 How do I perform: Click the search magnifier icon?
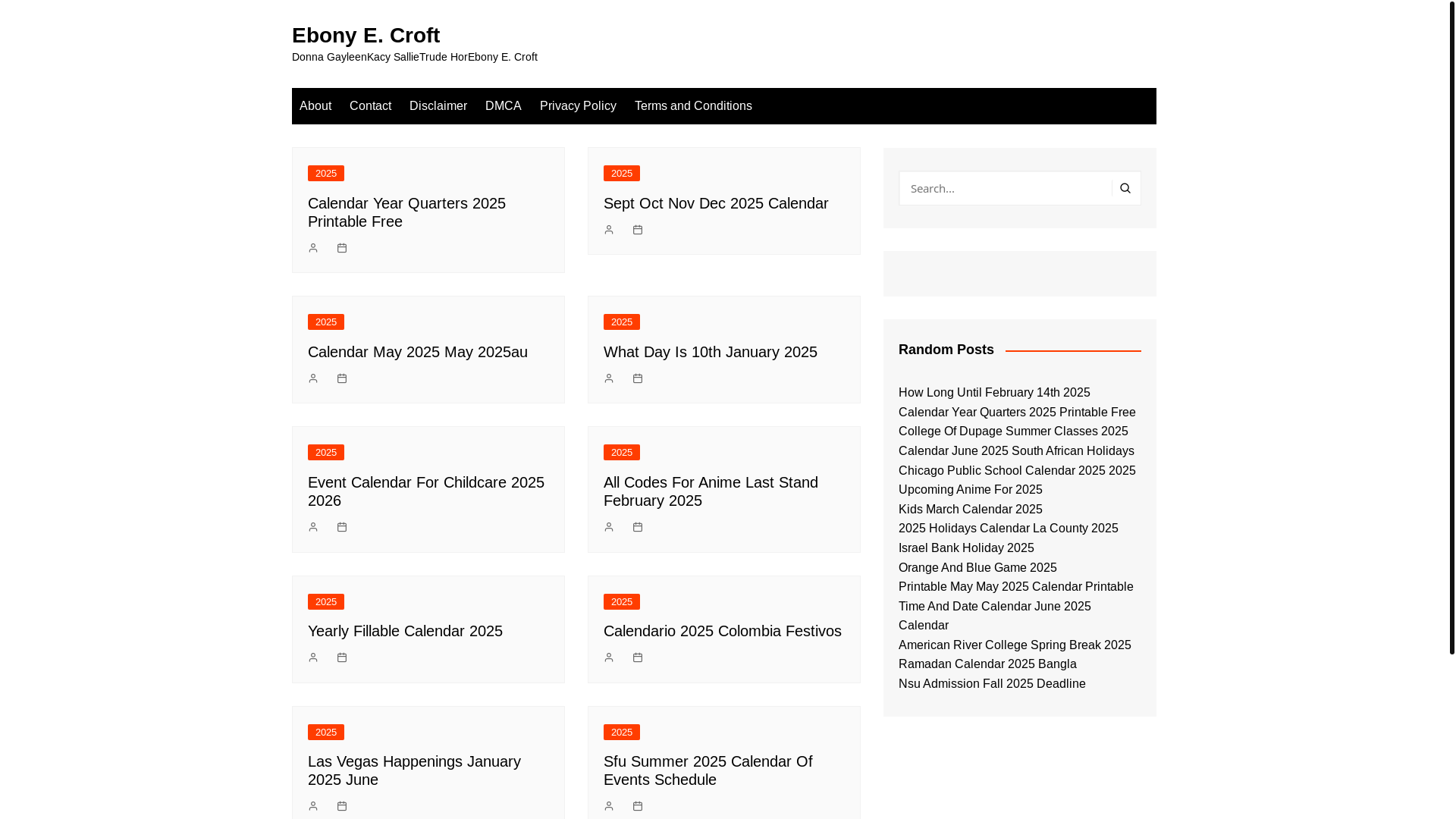point(1125,188)
